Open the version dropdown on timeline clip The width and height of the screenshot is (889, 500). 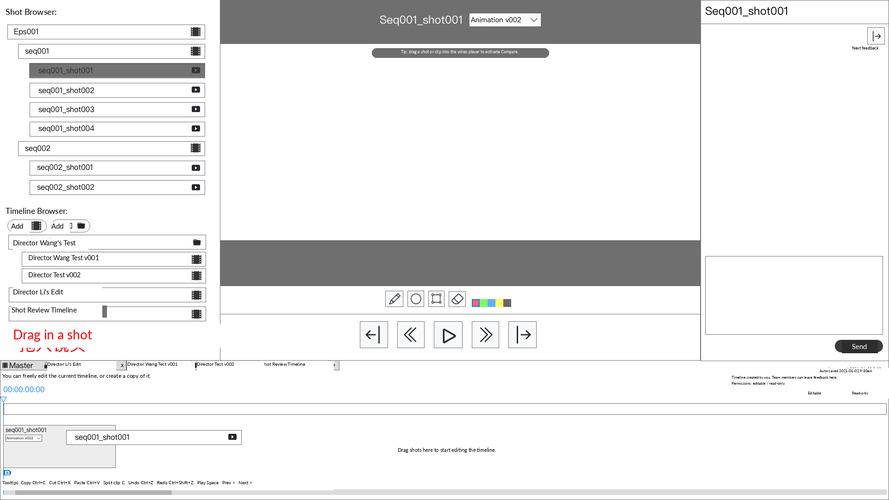(24, 438)
